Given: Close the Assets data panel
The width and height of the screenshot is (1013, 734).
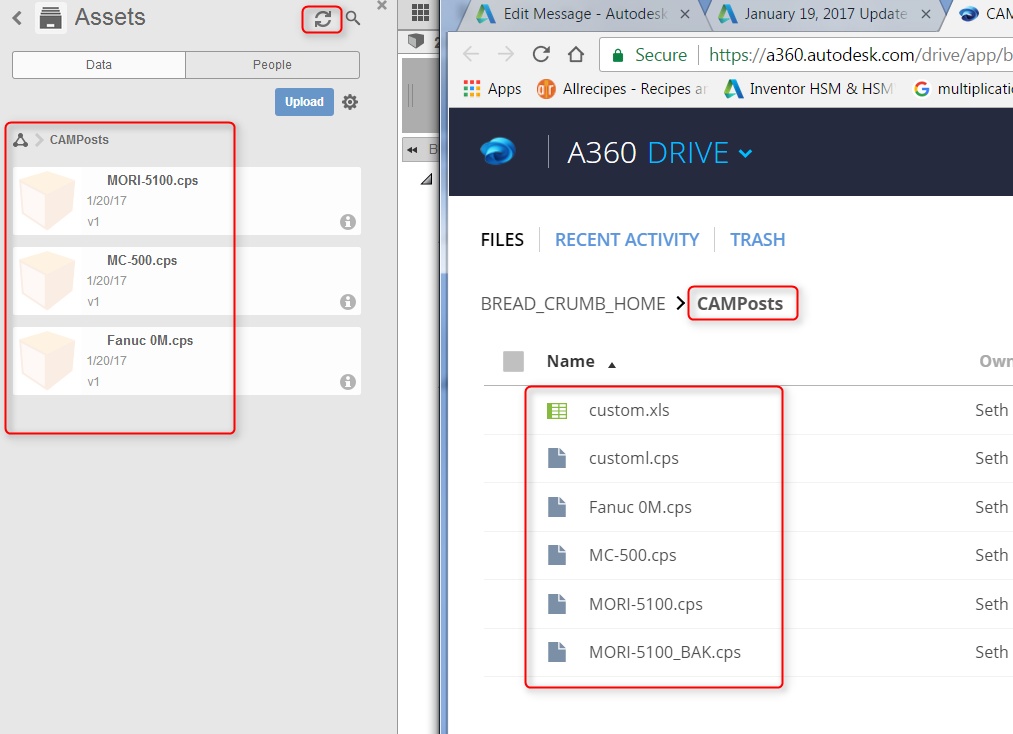Looking at the screenshot, I should (x=382, y=5).
